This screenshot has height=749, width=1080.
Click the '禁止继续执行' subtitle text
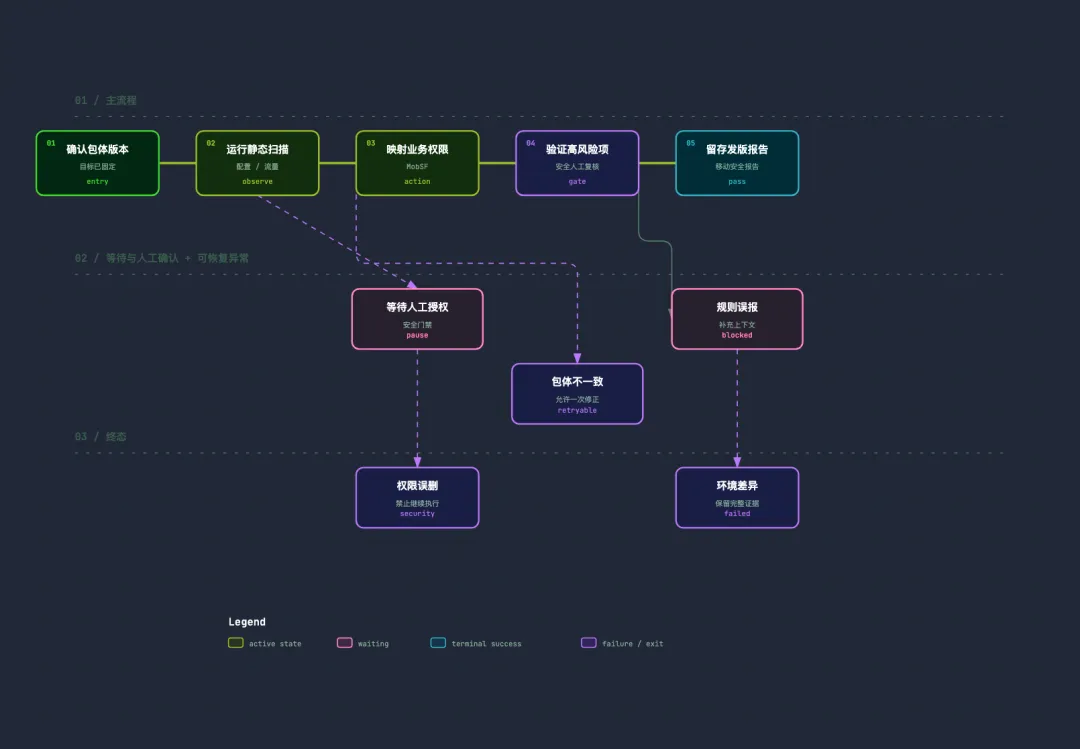[x=417, y=504]
